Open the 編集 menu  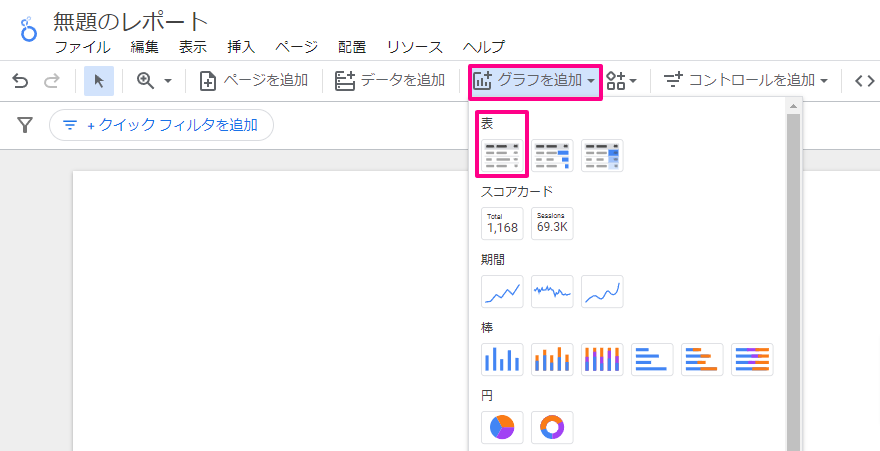coord(145,48)
